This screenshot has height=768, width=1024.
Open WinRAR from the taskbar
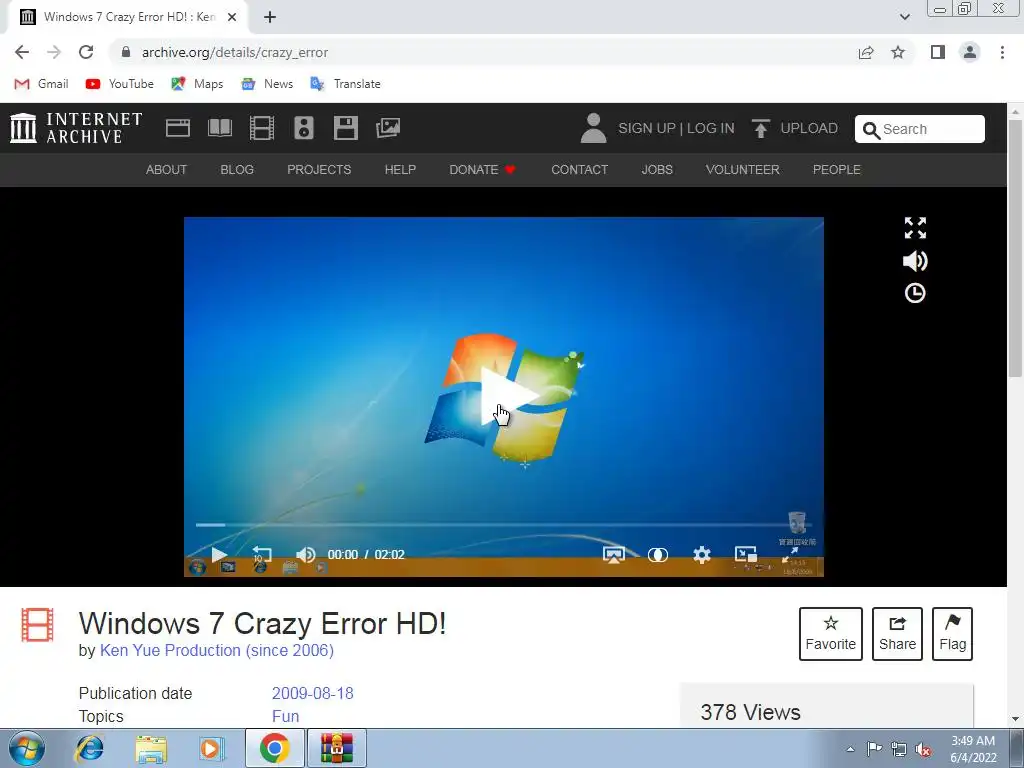[337, 748]
